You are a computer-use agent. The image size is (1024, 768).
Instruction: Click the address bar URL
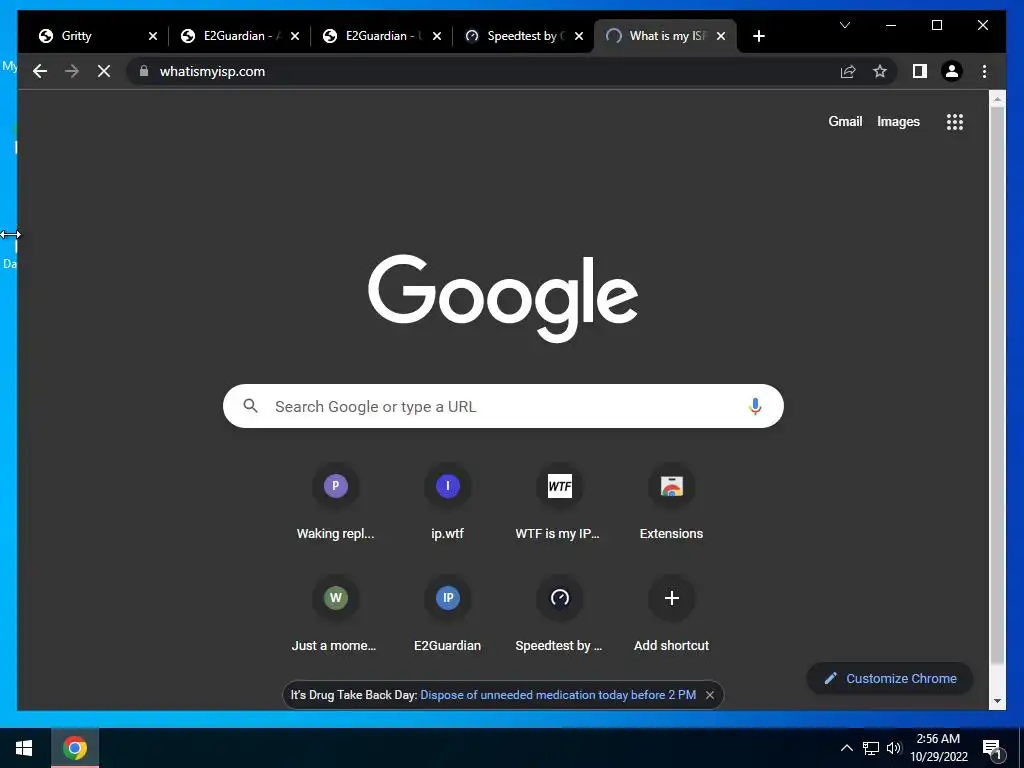(212, 71)
